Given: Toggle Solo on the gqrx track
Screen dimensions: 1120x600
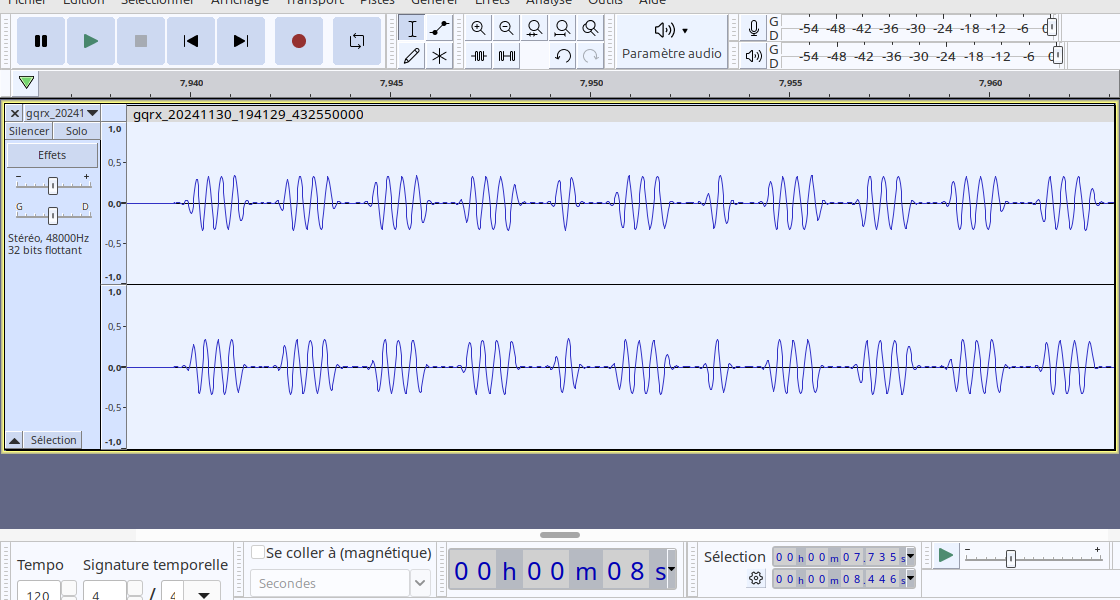Looking at the screenshot, I should pos(76,131).
